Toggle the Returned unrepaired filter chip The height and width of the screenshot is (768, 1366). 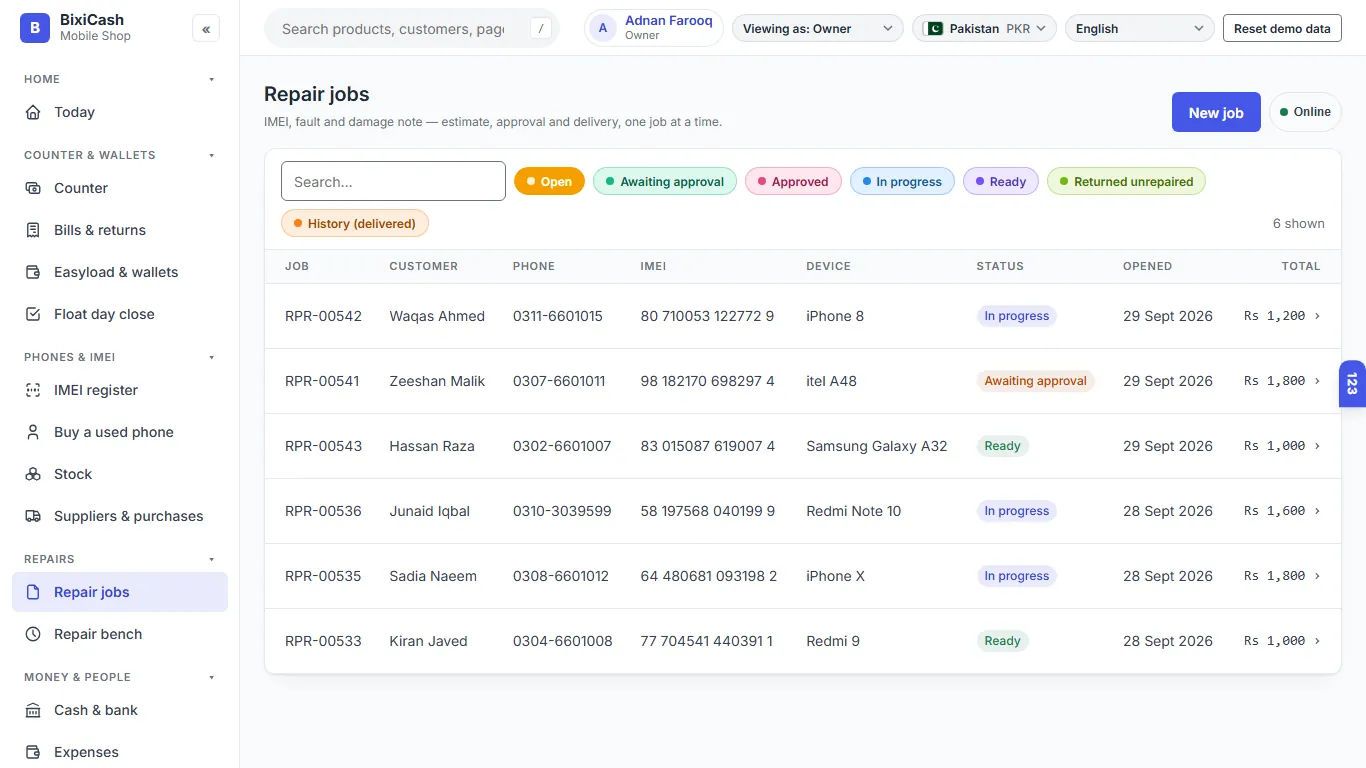pos(1126,181)
